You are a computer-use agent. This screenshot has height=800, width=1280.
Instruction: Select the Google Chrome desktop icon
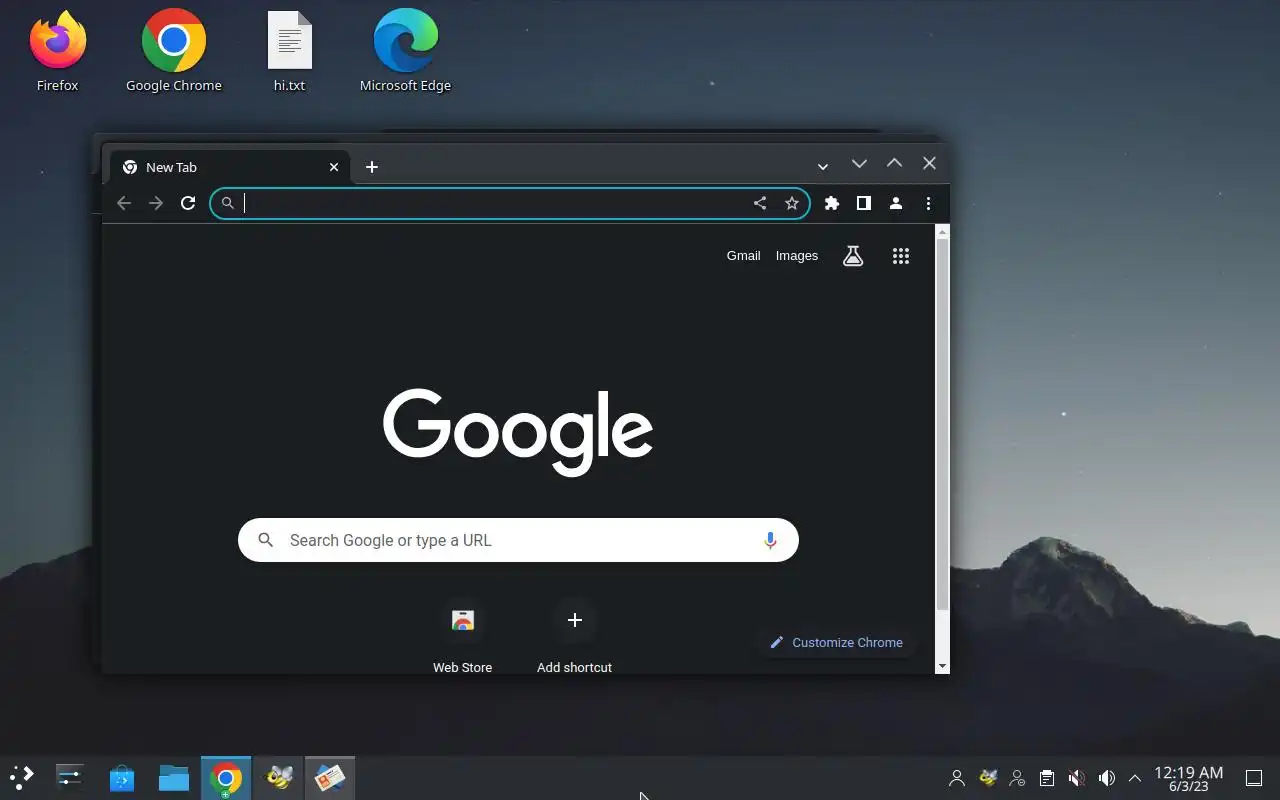tap(174, 52)
